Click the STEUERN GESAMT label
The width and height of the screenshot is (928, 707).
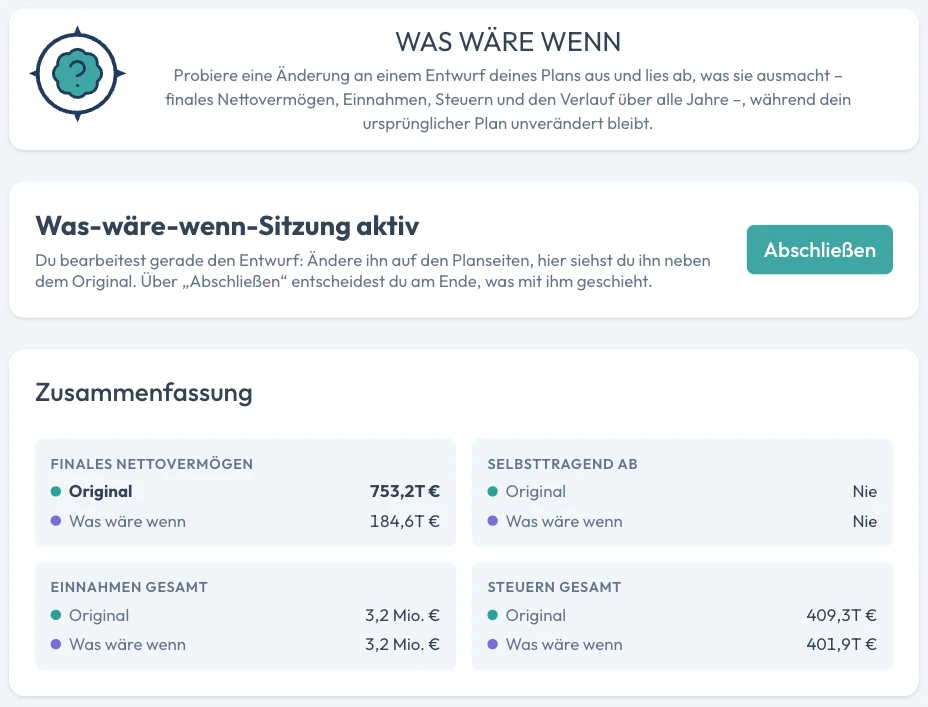[554, 587]
